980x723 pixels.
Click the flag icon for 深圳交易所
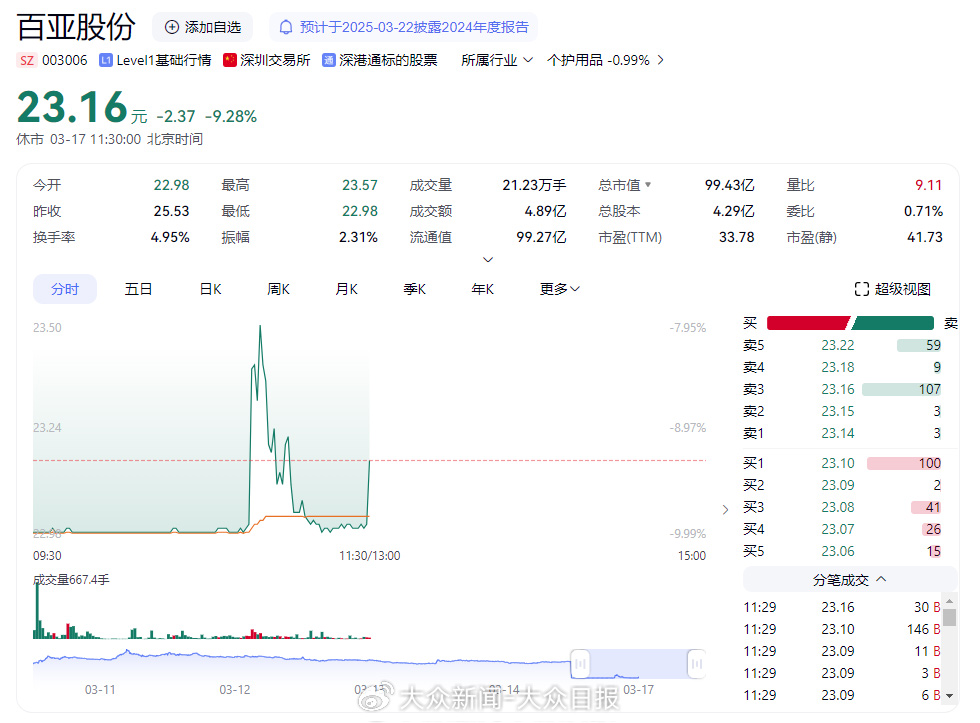pyautogui.click(x=229, y=60)
